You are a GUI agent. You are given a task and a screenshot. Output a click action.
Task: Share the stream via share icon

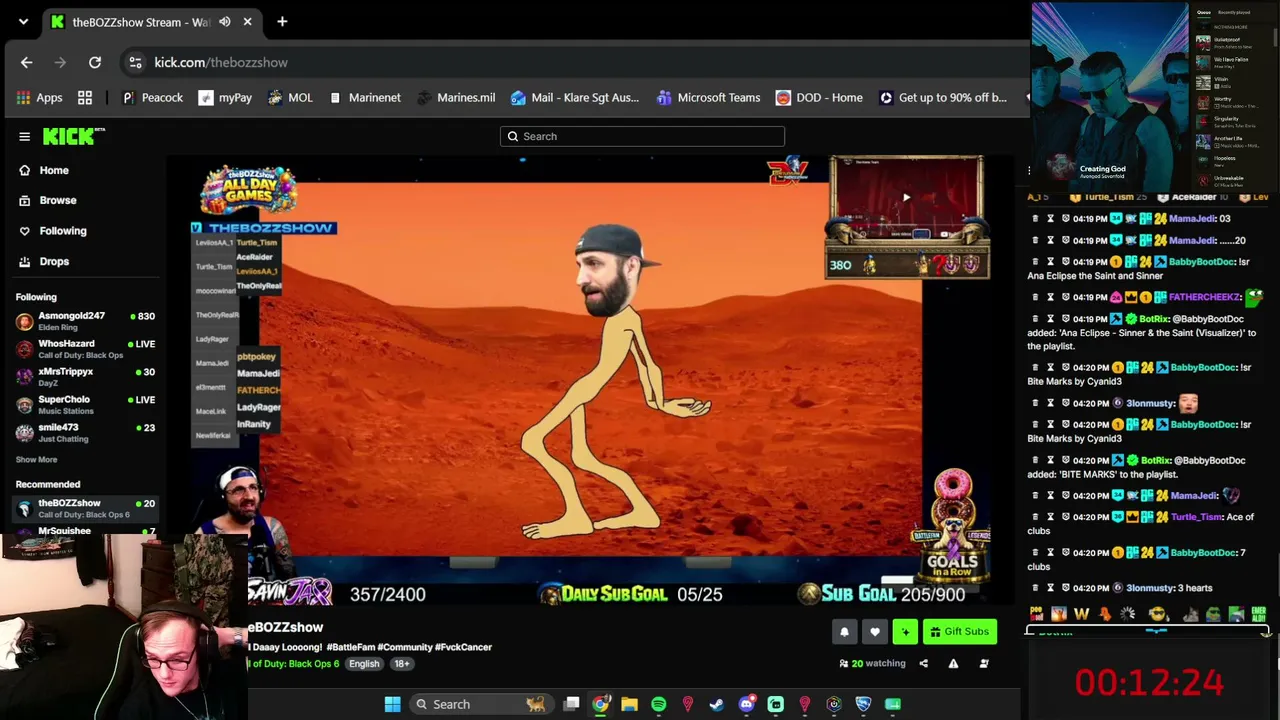[923, 664]
